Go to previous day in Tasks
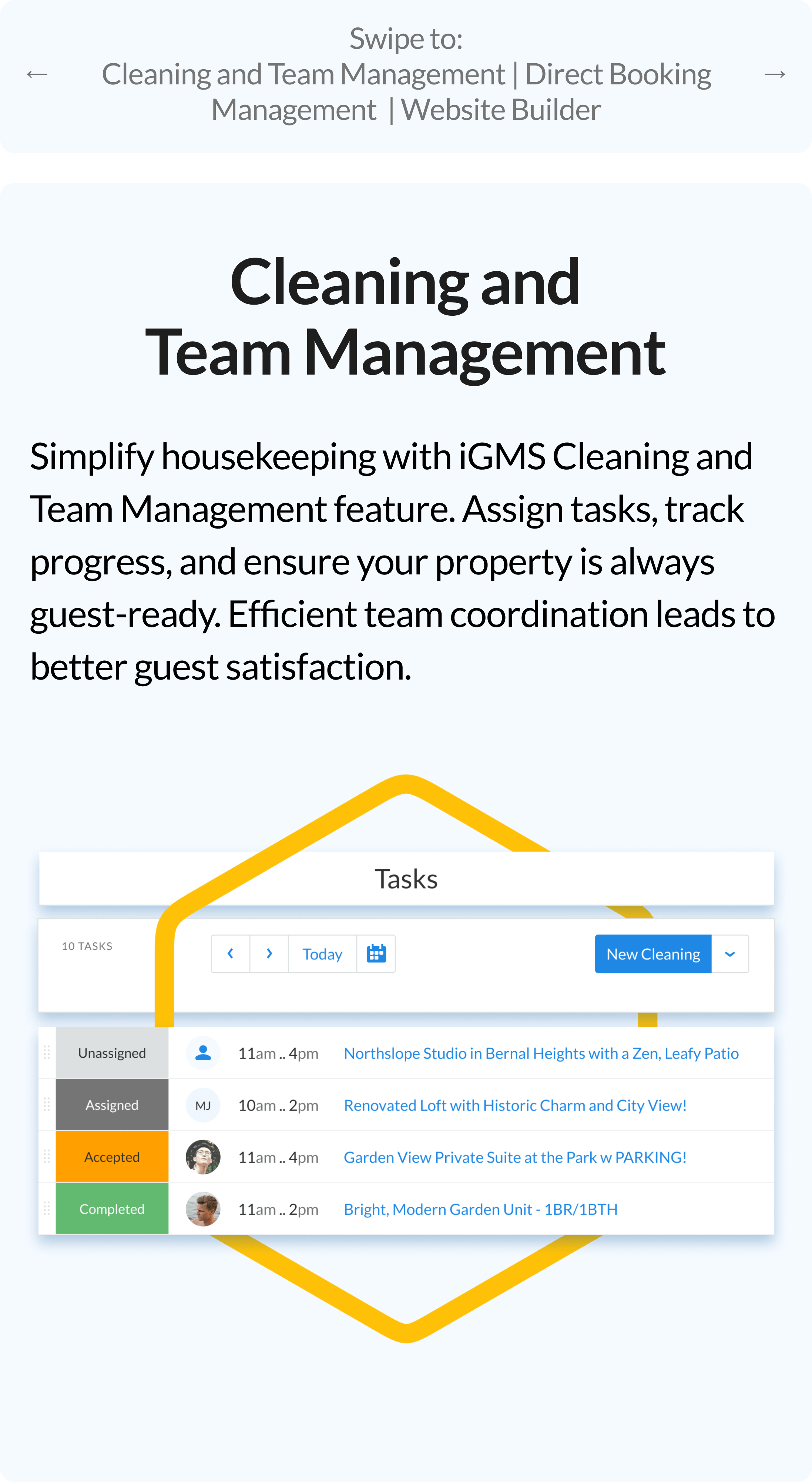This screenshot has width=812, height=1482. coord(231,954)
